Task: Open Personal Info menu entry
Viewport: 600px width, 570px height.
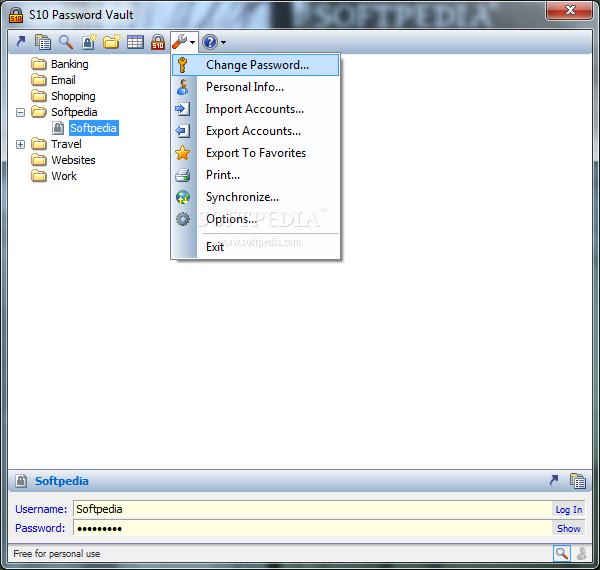Action: coord(256,87)
